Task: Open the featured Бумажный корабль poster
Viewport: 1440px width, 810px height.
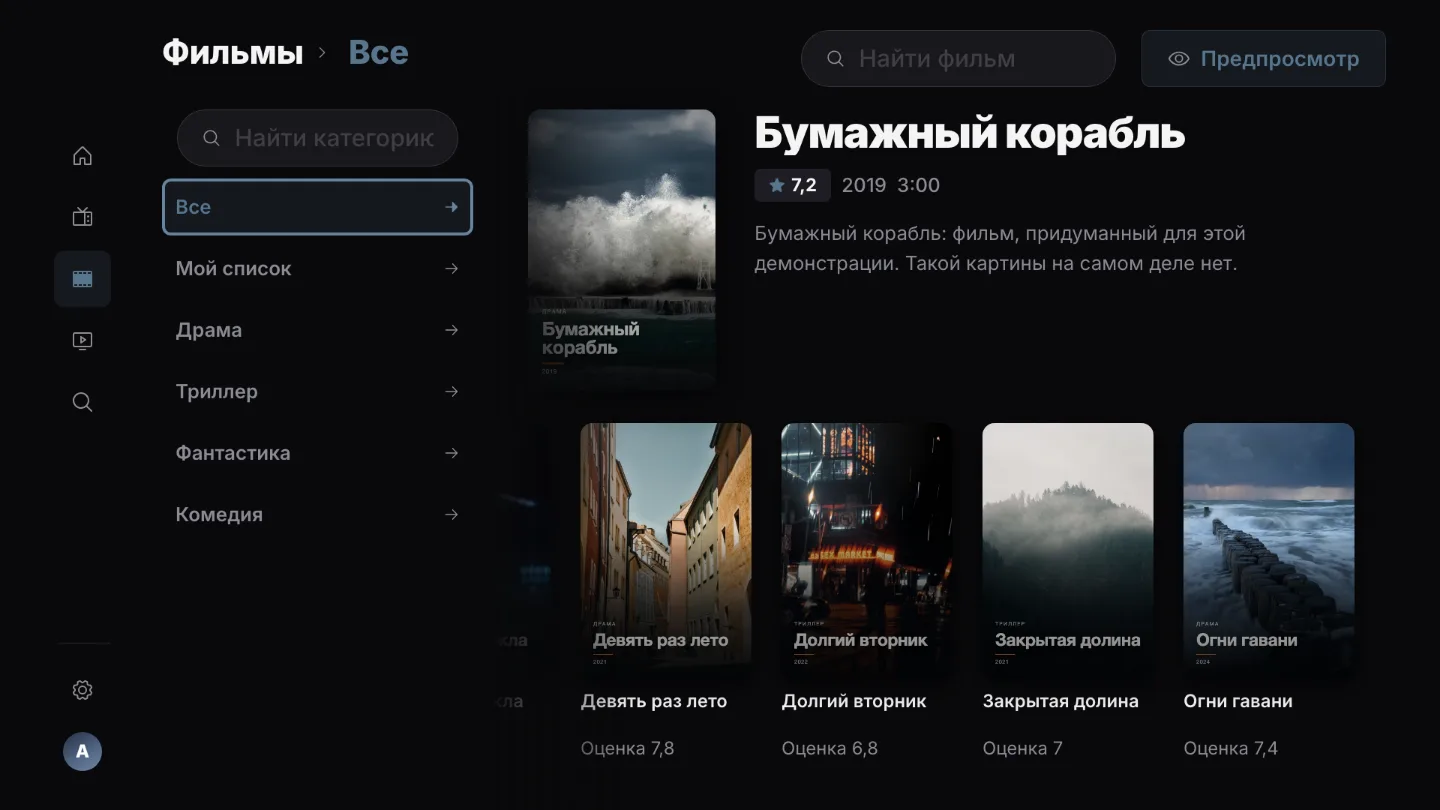Action: (x=622, y=249)
